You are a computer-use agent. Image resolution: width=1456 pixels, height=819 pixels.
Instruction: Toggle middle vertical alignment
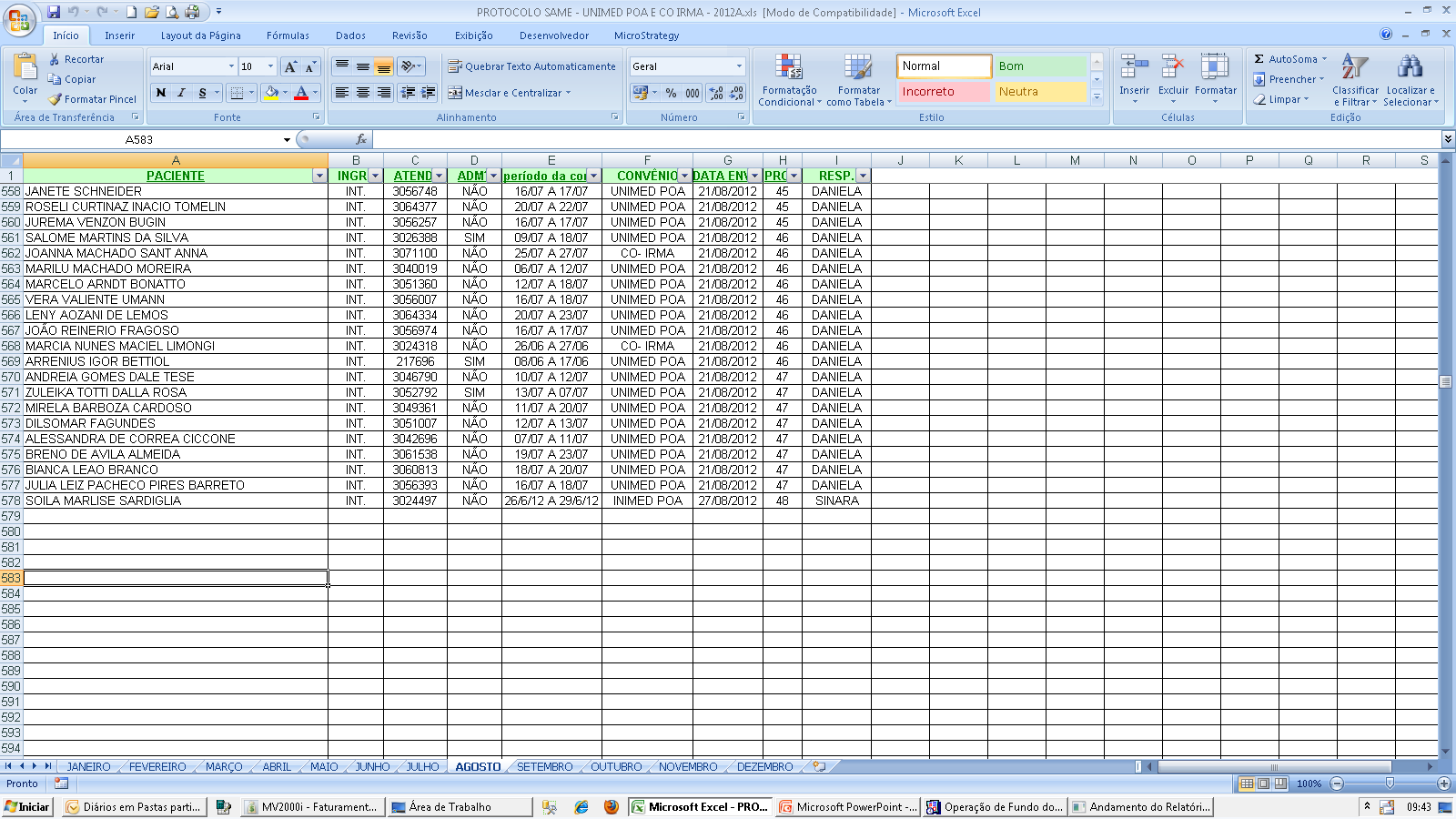[363, 66]
